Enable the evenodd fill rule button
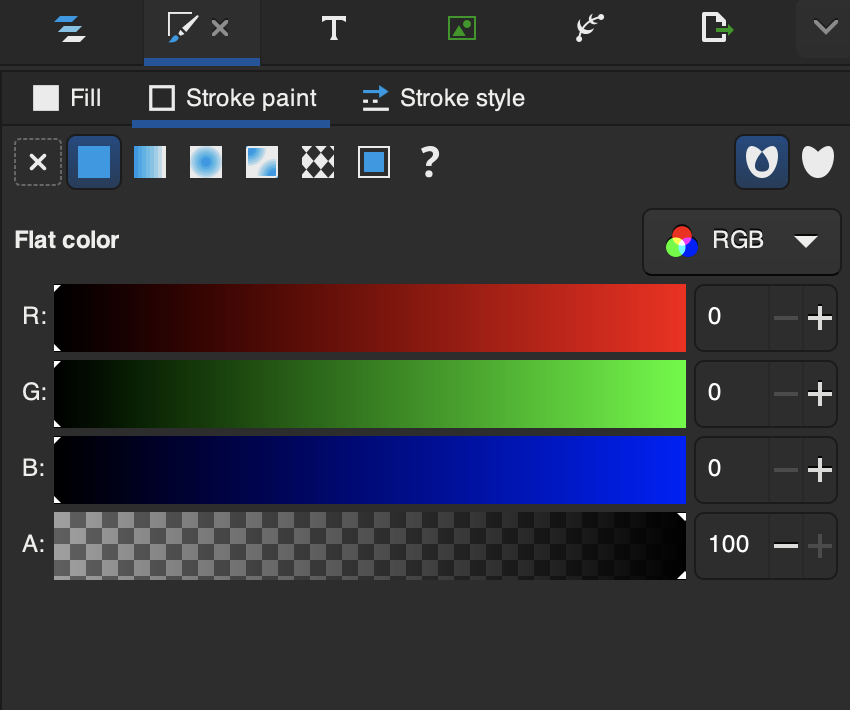Screen dimensions: 850x710 762,162
